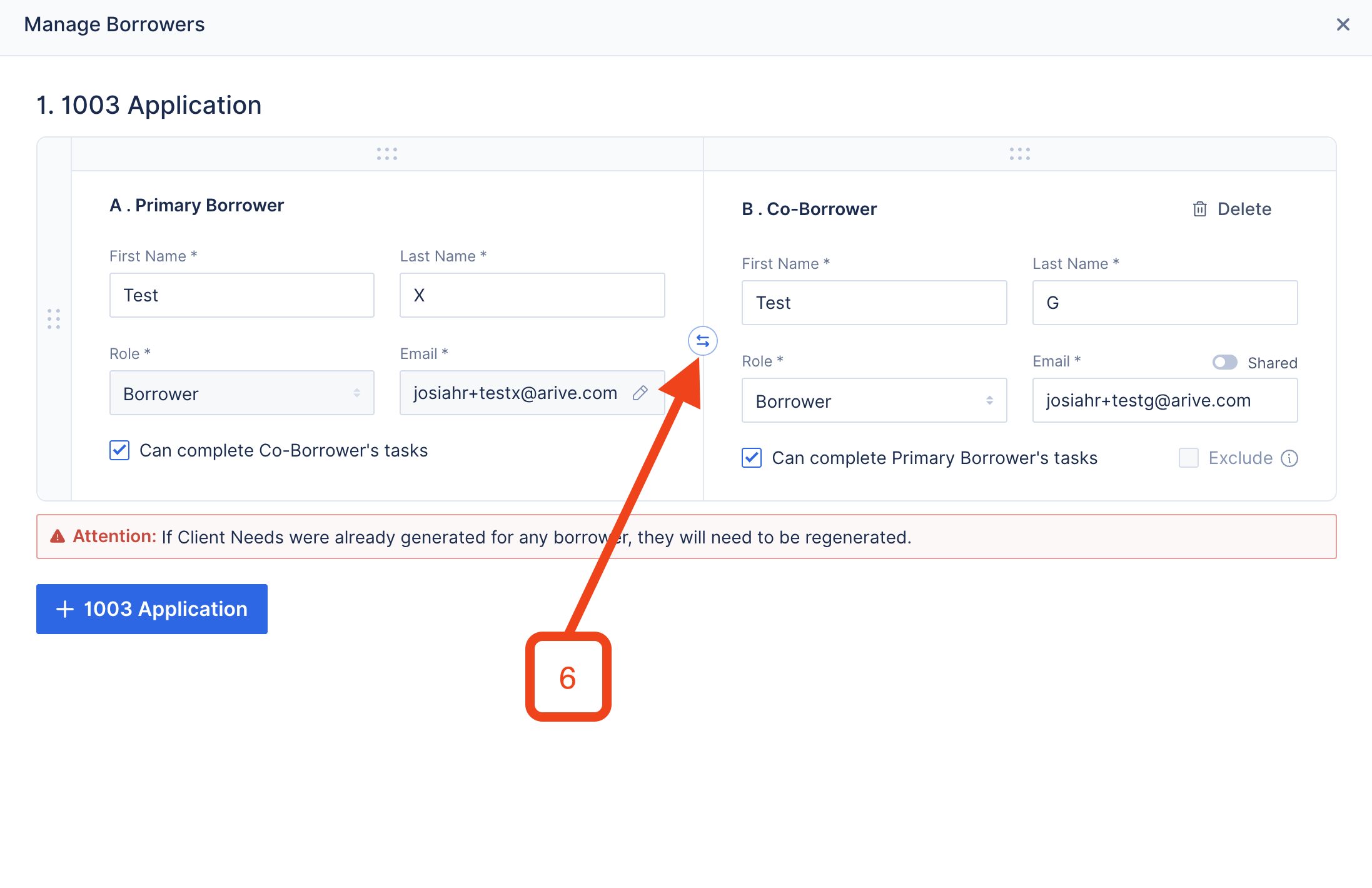Click the pencil icon to edit Primary Borrower's email
The width and height of the screenshot is (1372, 888).
[641, 393]
